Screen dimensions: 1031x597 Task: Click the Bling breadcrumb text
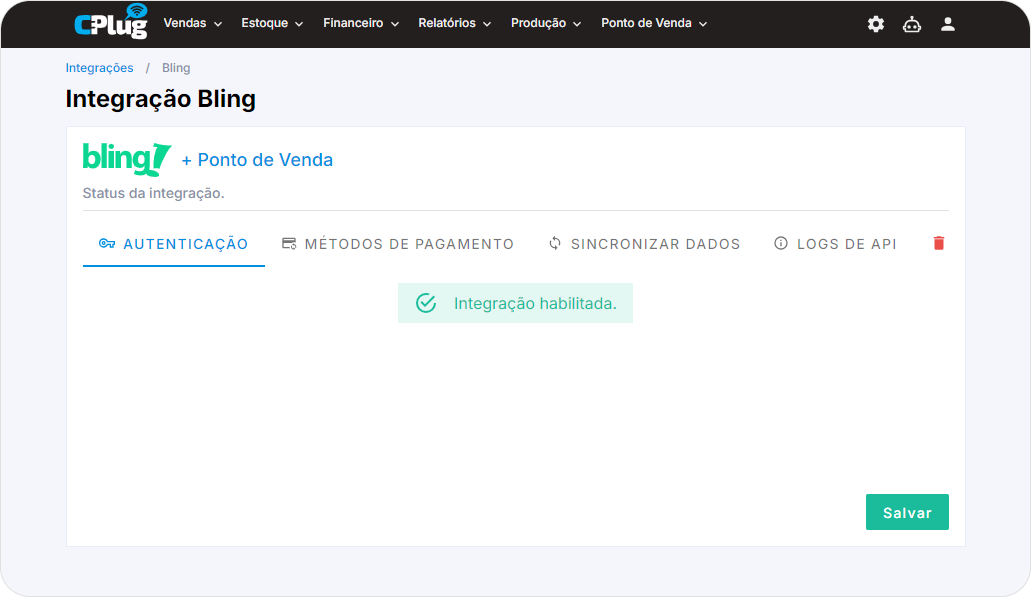176,68
